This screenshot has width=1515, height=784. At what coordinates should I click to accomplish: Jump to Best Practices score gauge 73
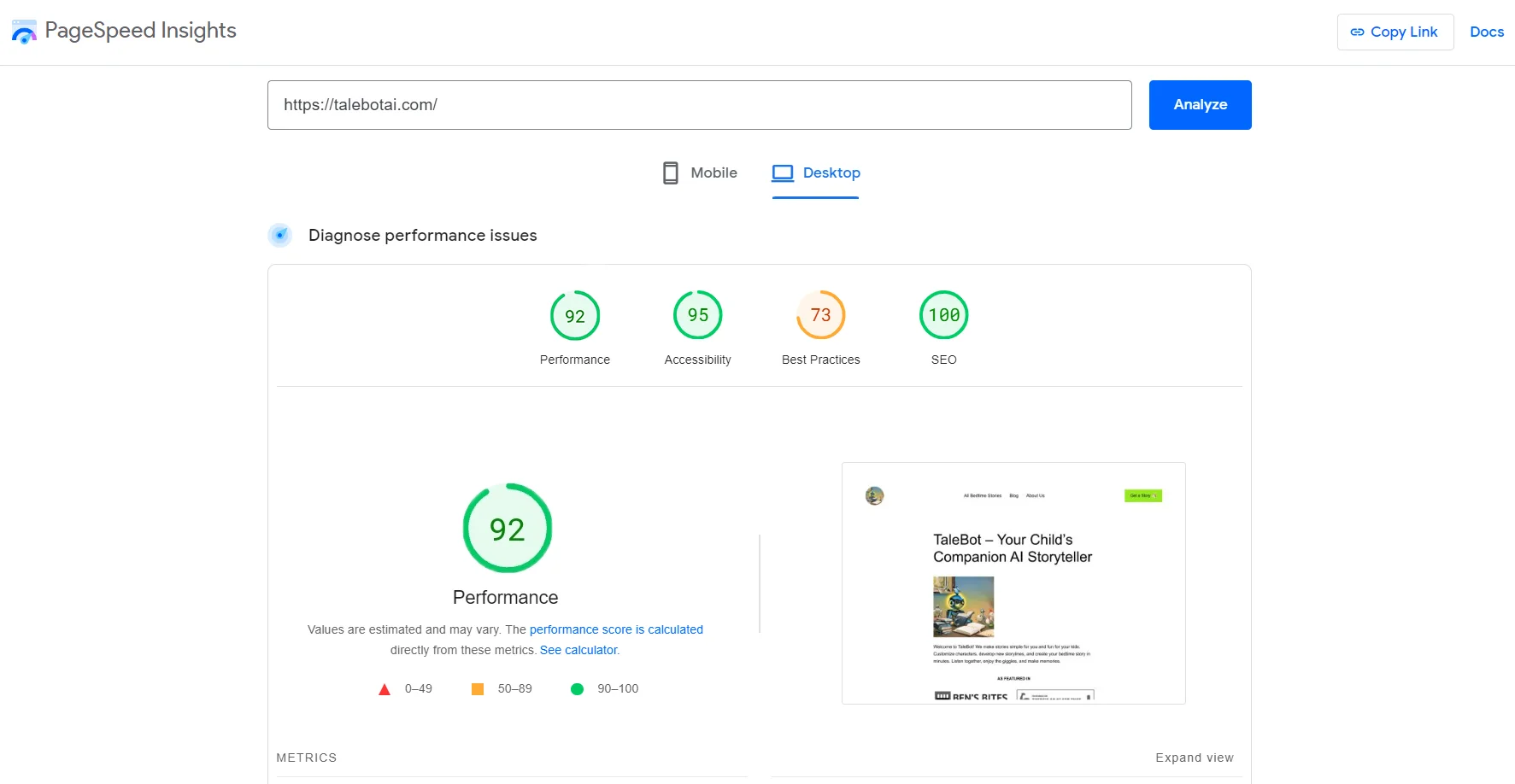coord(821,315)
